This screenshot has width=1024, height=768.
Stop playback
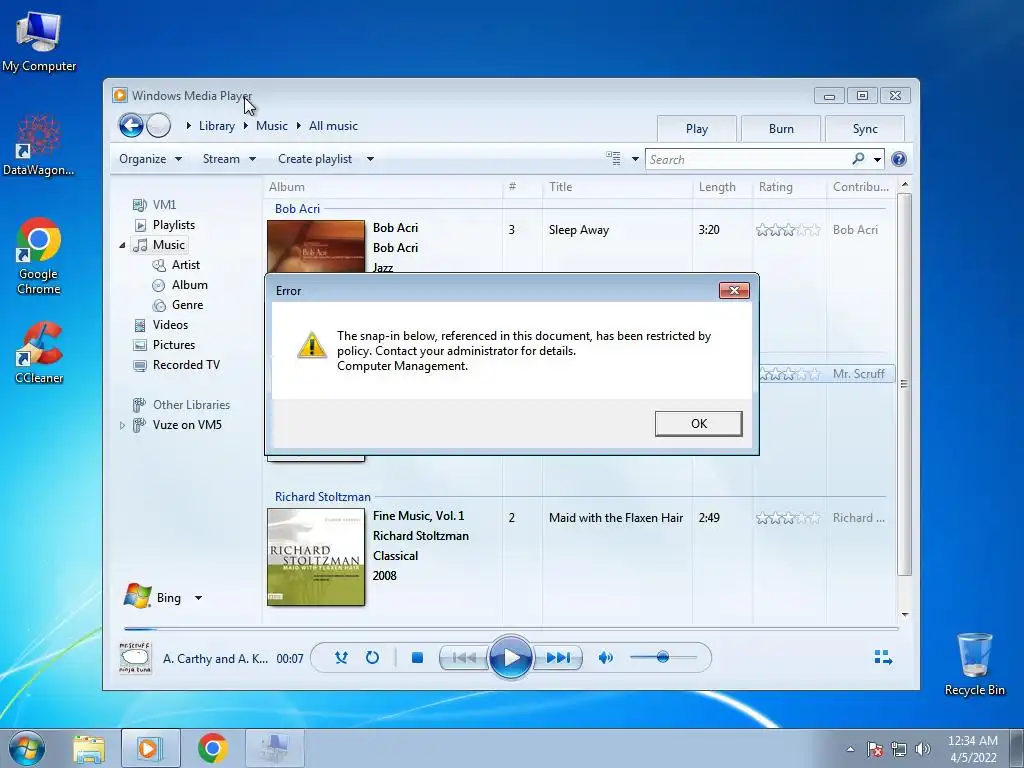(417, 658)
